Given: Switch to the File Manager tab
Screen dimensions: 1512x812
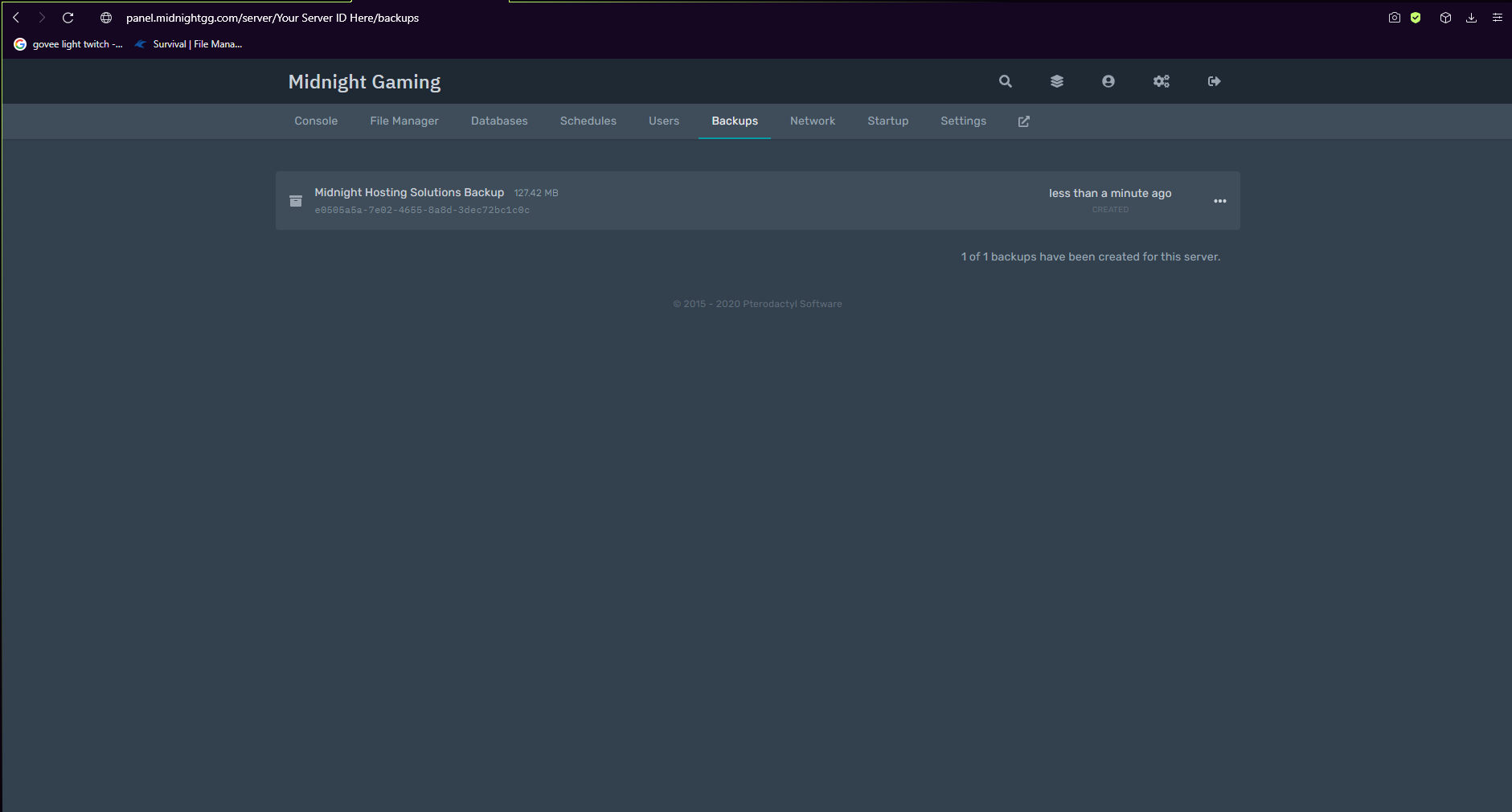Looking at the screenshot, I should [404, 121].
